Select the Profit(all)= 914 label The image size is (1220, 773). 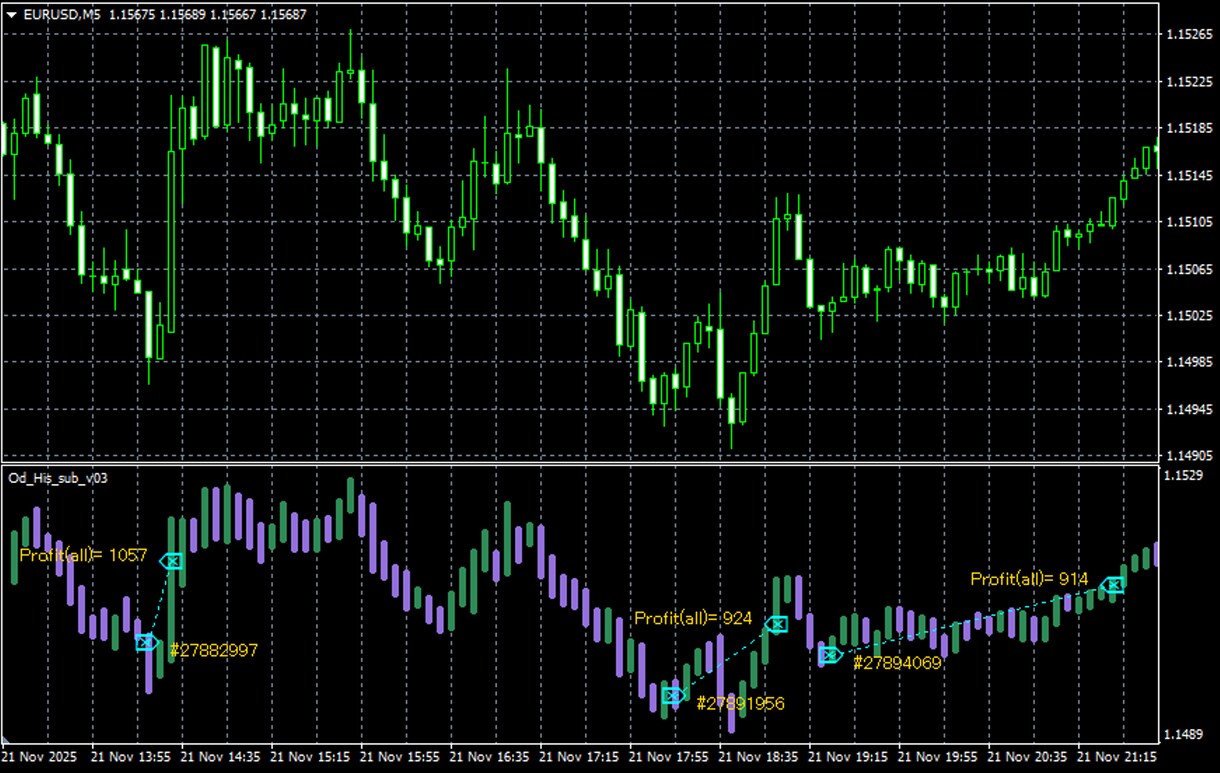pyautogui.click(x=1030, y=579)
